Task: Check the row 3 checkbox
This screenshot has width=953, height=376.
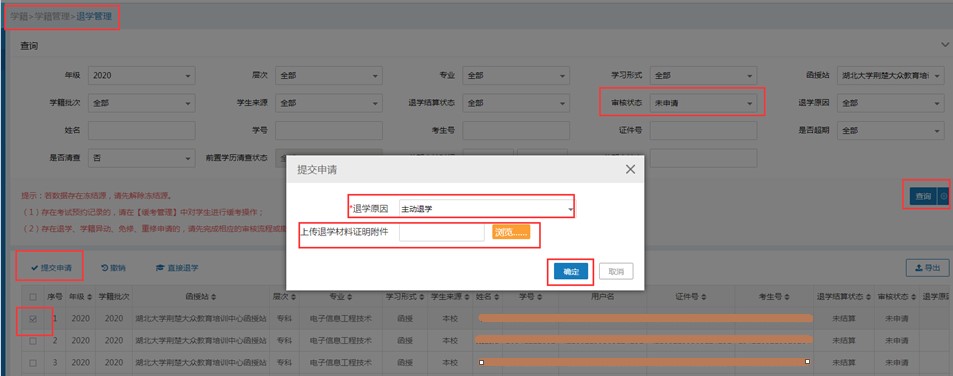Action: [x=33, y=363]
